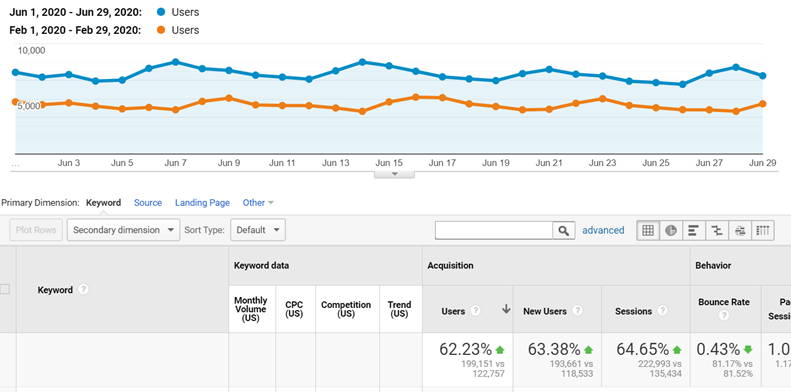
Task: Select the Landing Page primary dimension
Action: coord(202,203)
